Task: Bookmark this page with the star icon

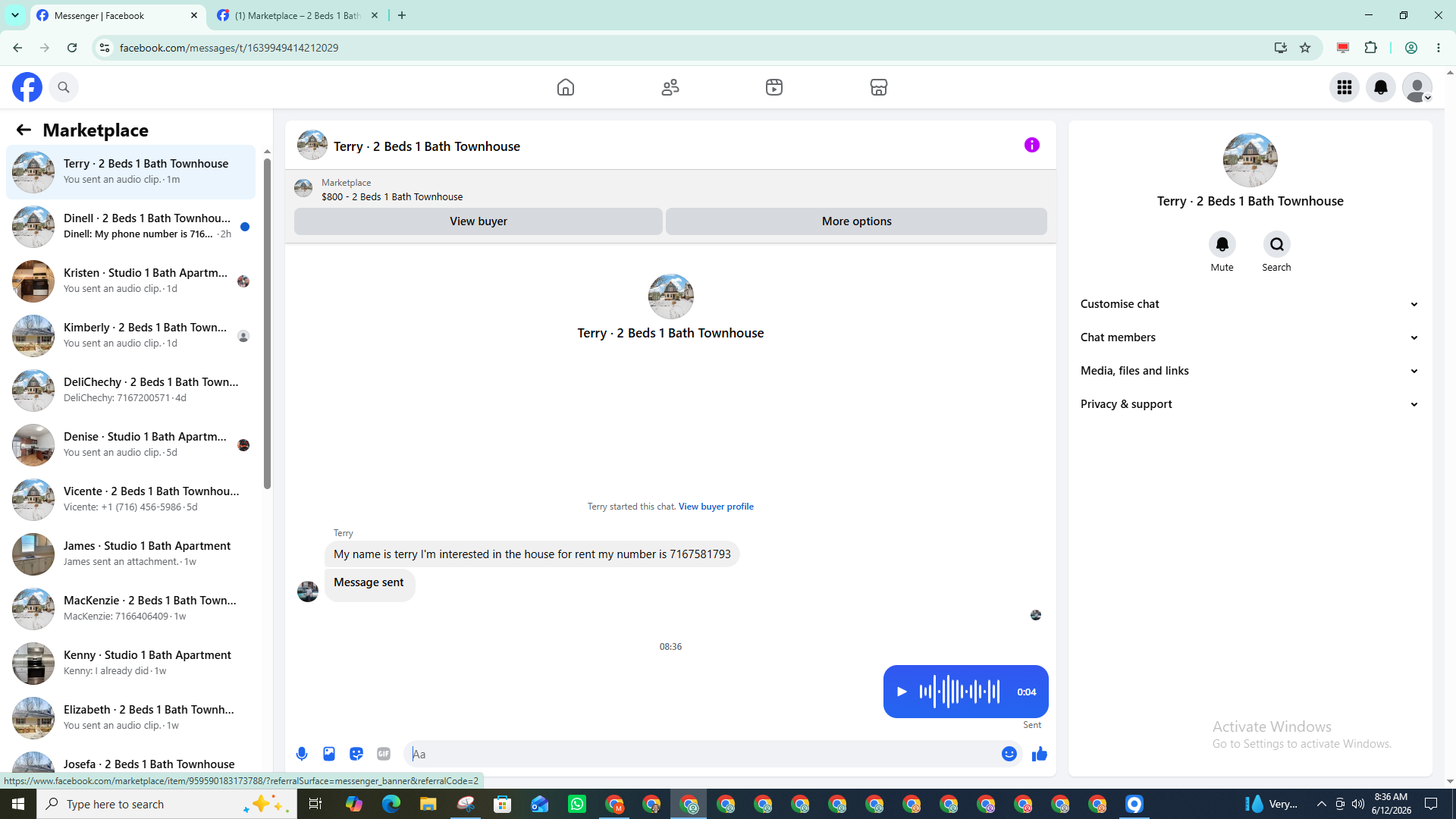Action: click(x=1305, y=48)
